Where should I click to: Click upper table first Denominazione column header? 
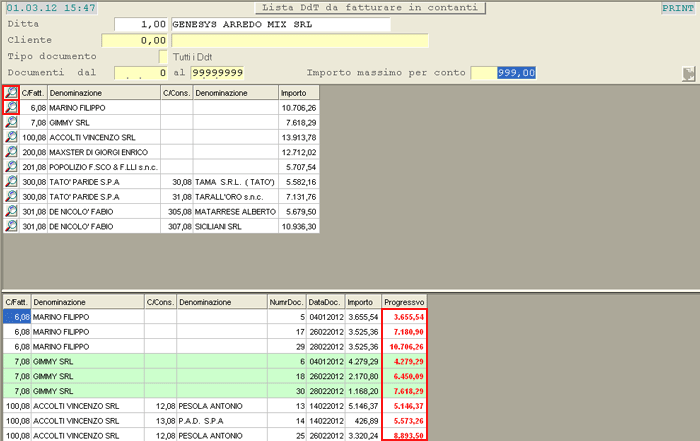[x=104, y=93]
